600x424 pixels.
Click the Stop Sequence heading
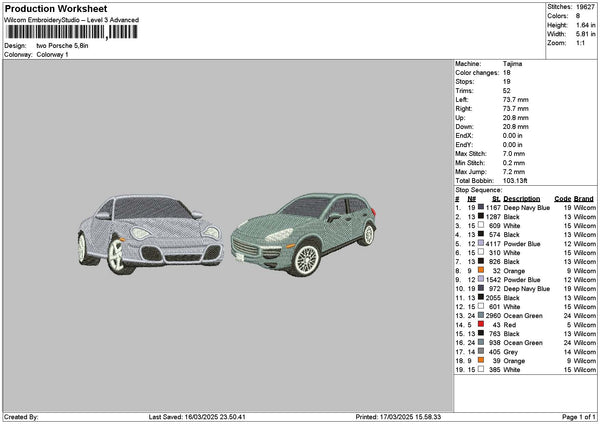[476, 188]
